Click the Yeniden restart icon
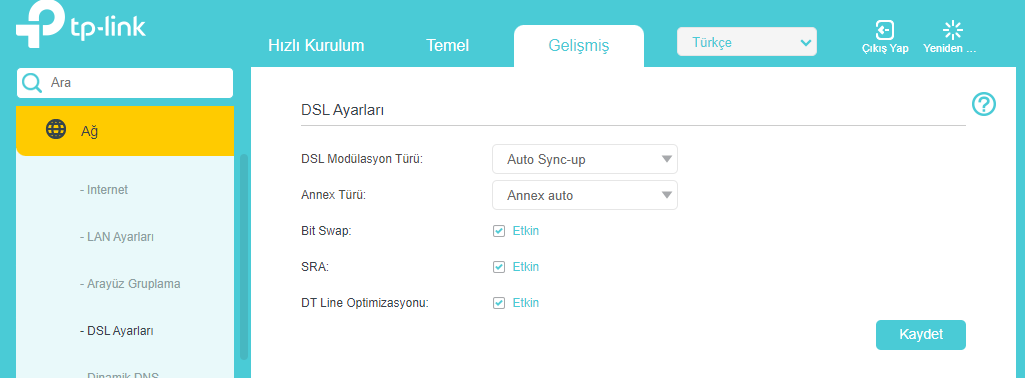Viewport: 1025px width, 378px height. click(x=952, y=30)
